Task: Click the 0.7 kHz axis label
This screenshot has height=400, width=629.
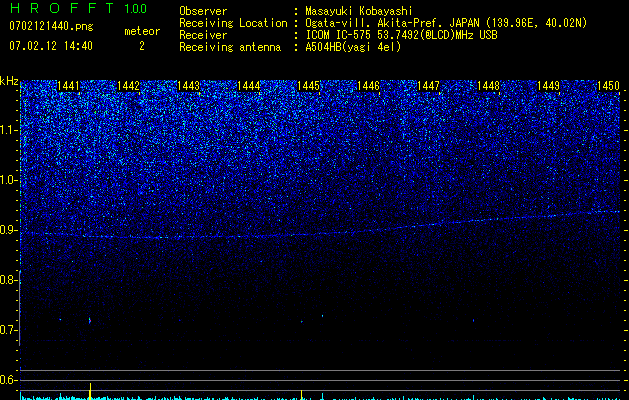Action: [9, 330]
